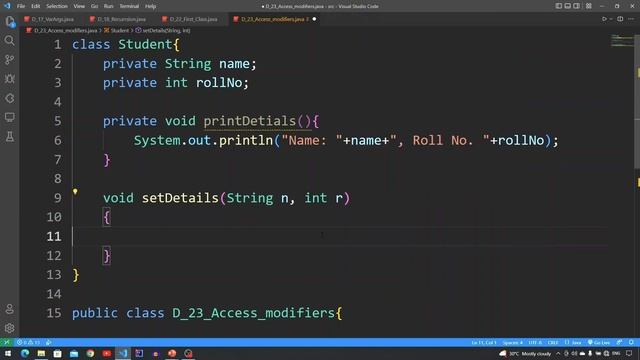Change the UTF-8 file encoding
Screen dimensions: 640x360
tap(535, 342)
